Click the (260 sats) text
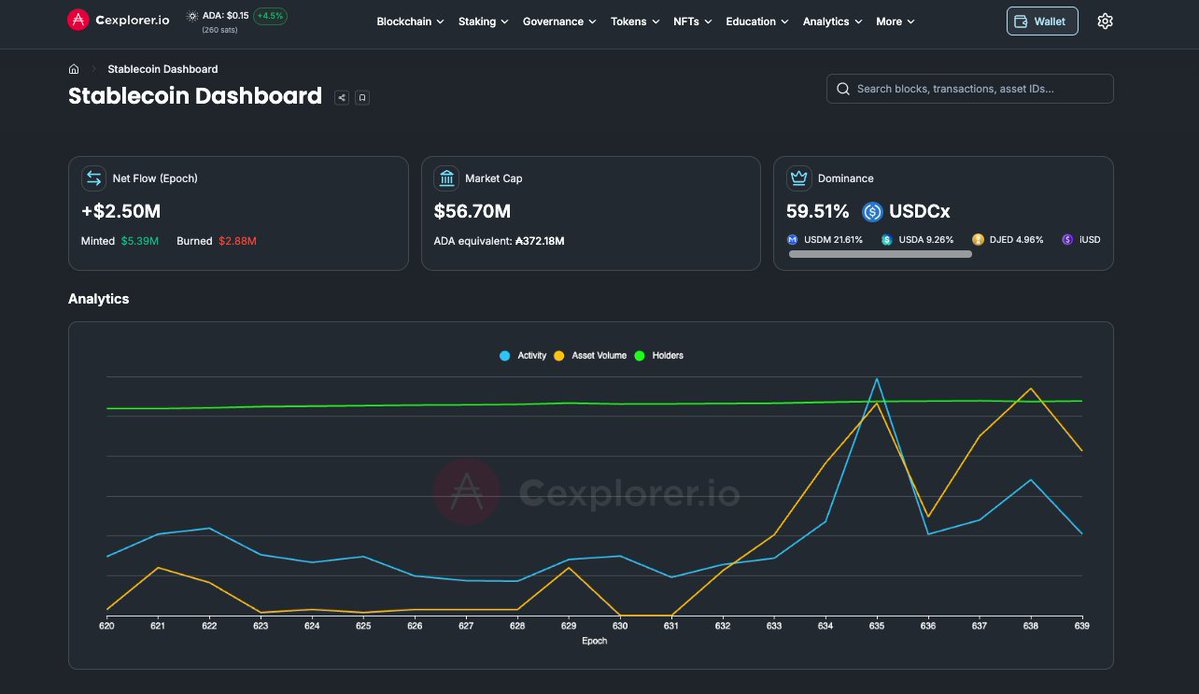The height and width of the screenshot is (694, 1199). tap(219, 30)
